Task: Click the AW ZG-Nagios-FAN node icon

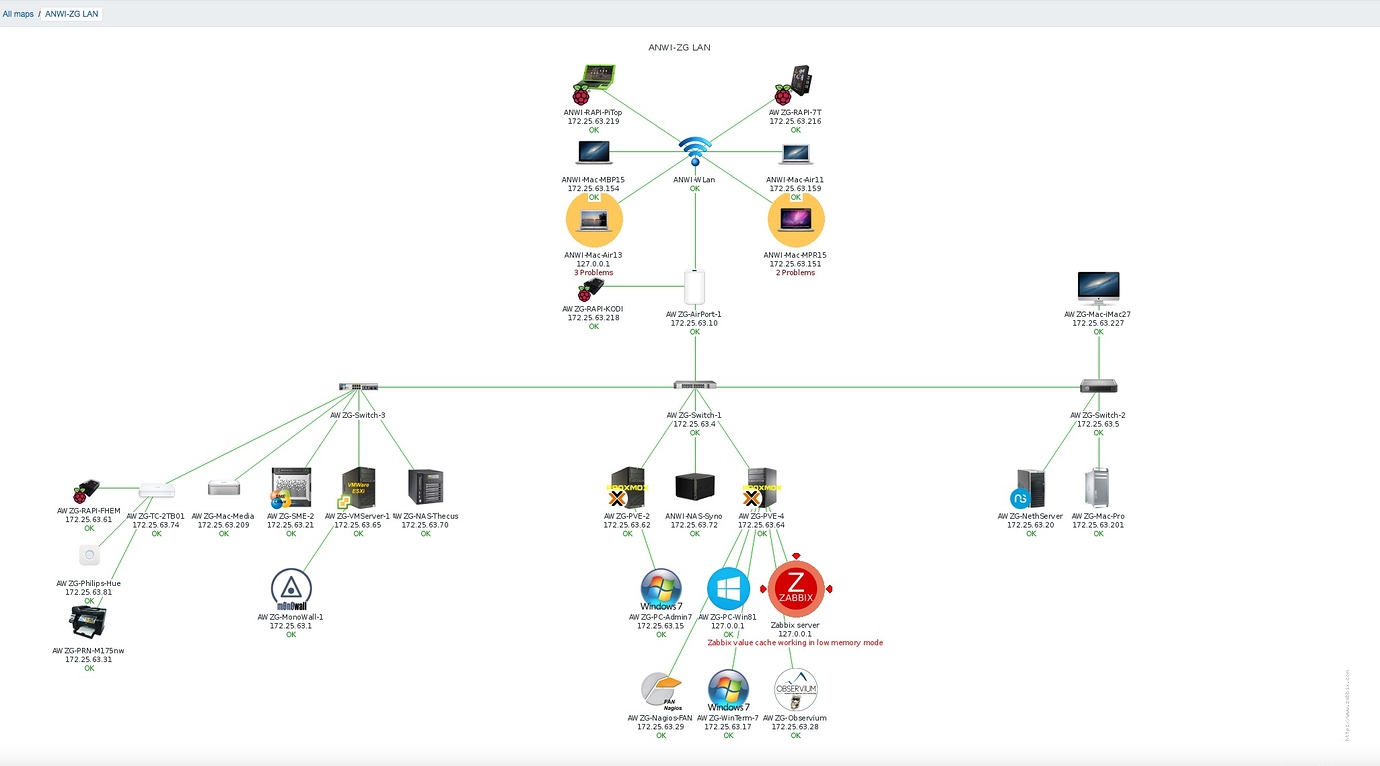Action: [x=661, y=687]
